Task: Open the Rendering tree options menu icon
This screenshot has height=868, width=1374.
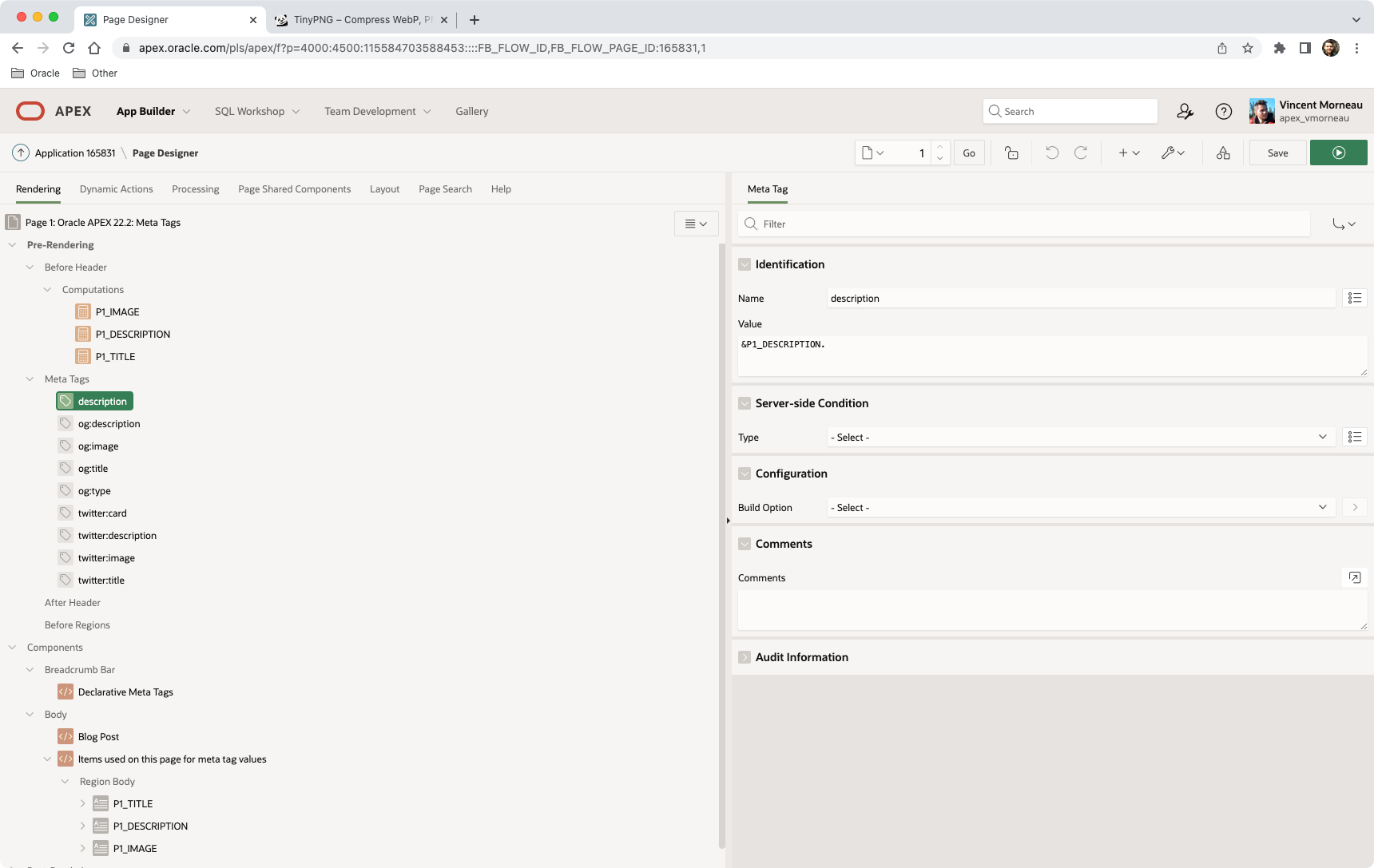Action: 696,224
